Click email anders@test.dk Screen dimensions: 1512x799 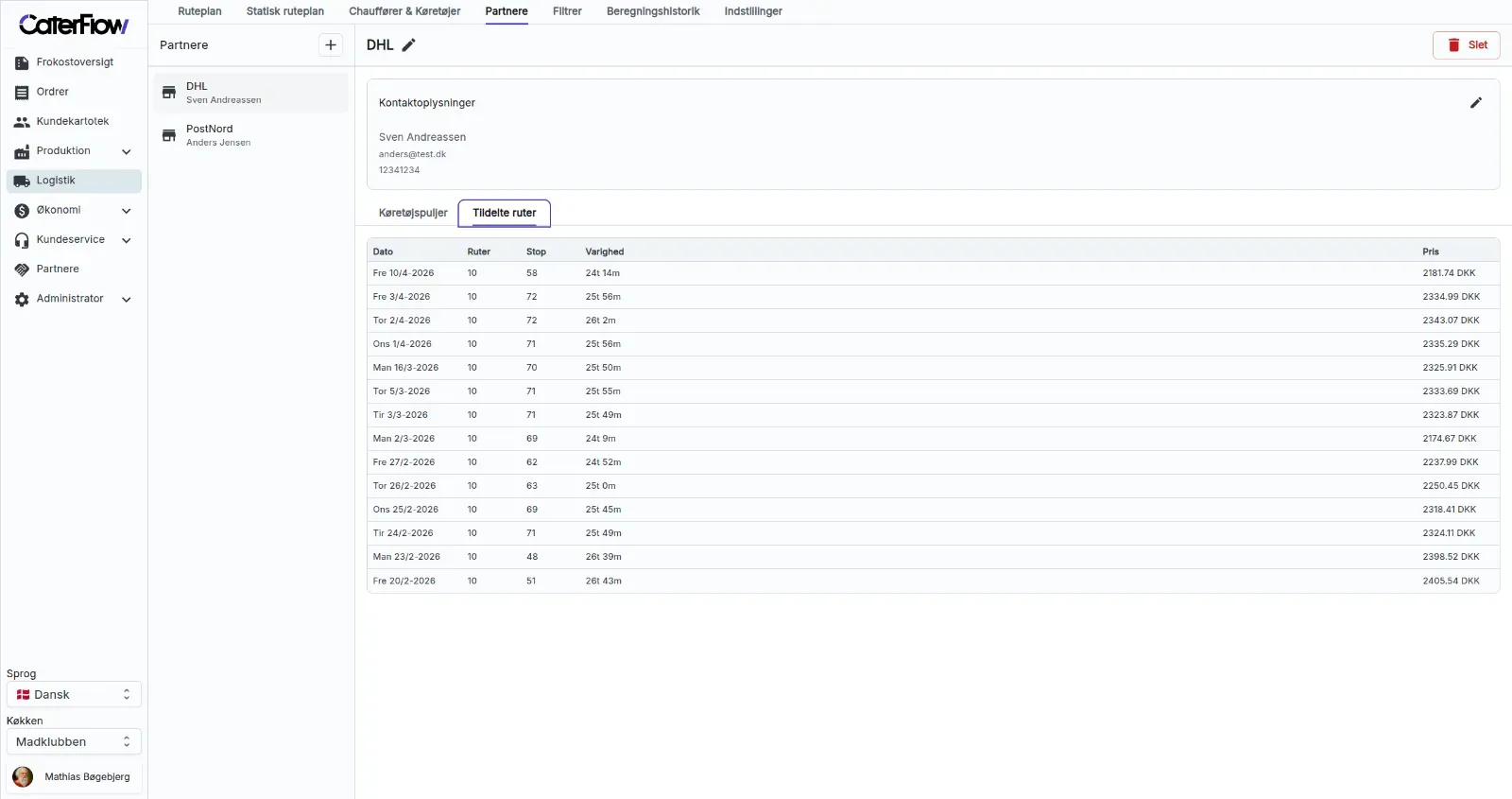click(412, 154)
